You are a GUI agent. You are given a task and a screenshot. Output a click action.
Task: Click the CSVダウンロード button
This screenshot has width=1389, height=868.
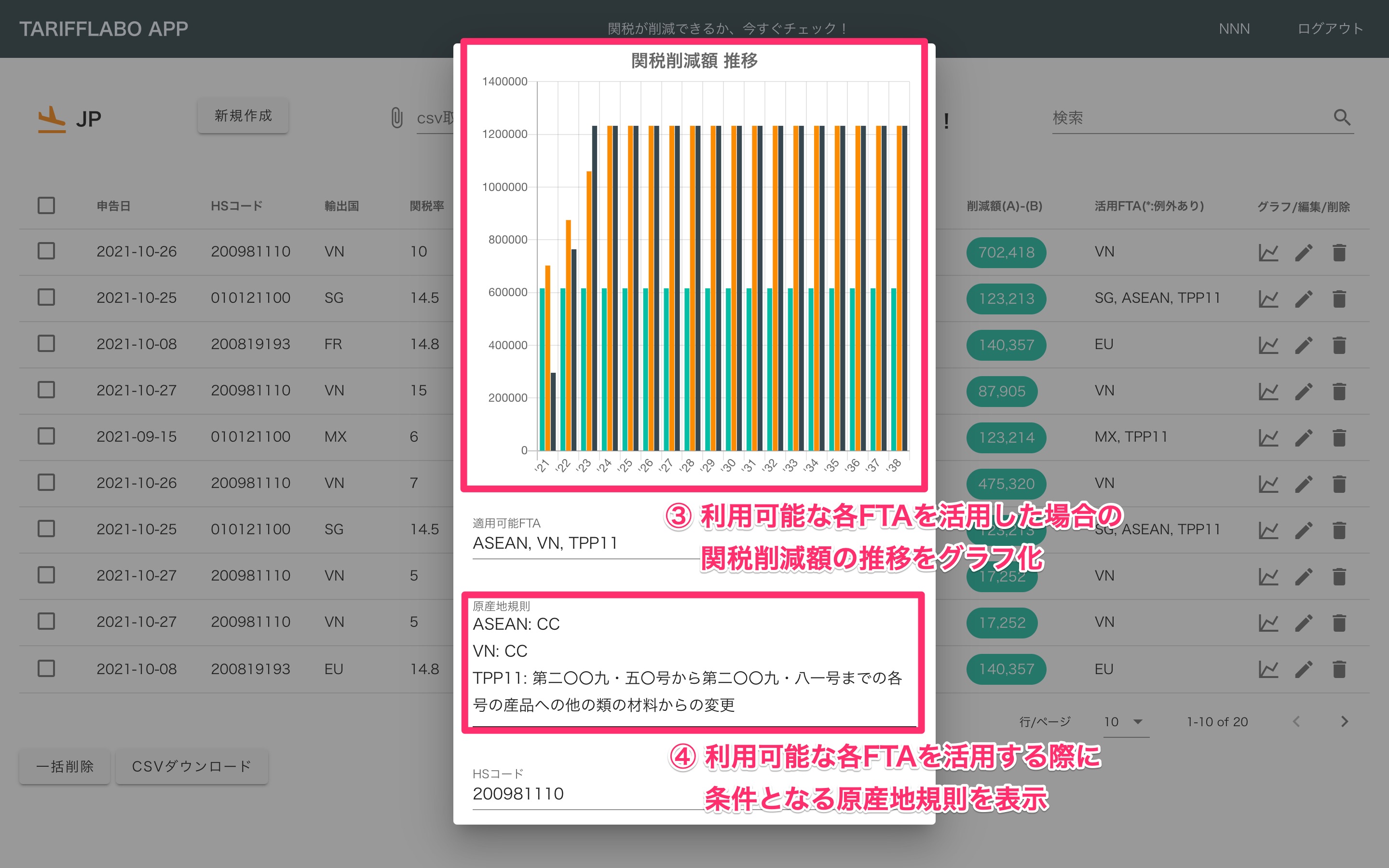[191, 766]
